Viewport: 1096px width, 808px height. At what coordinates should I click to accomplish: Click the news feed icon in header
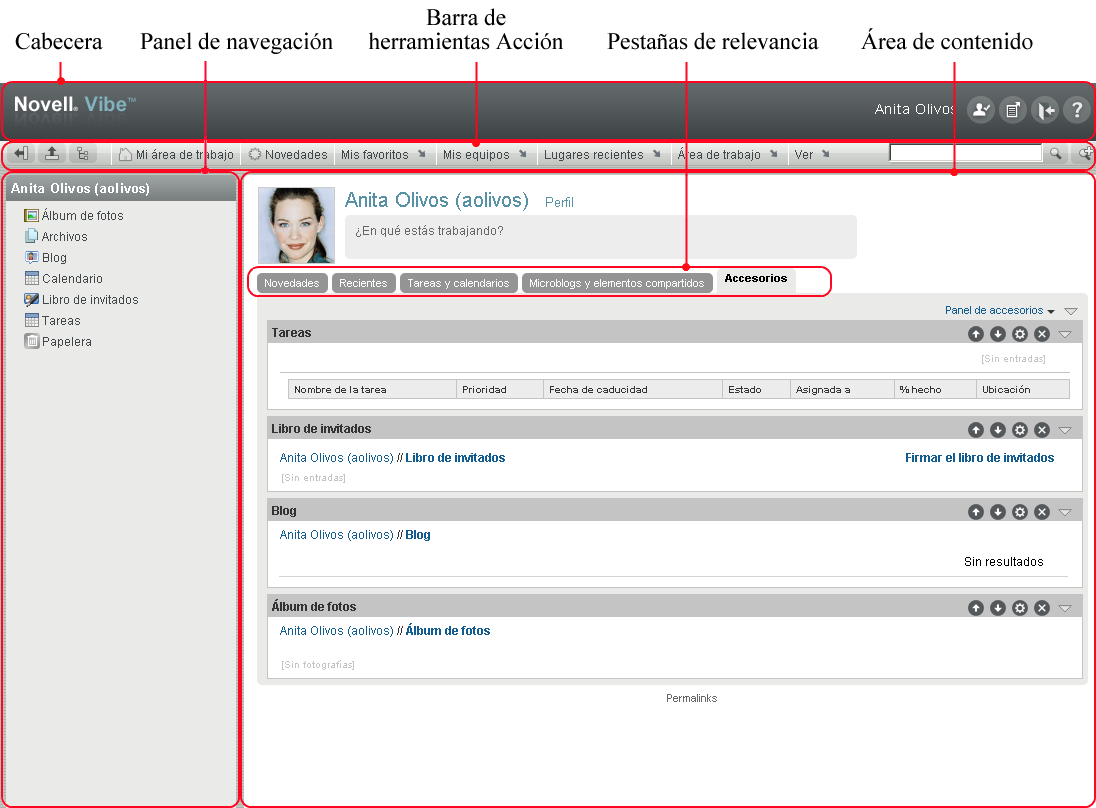pos(1013,110)
